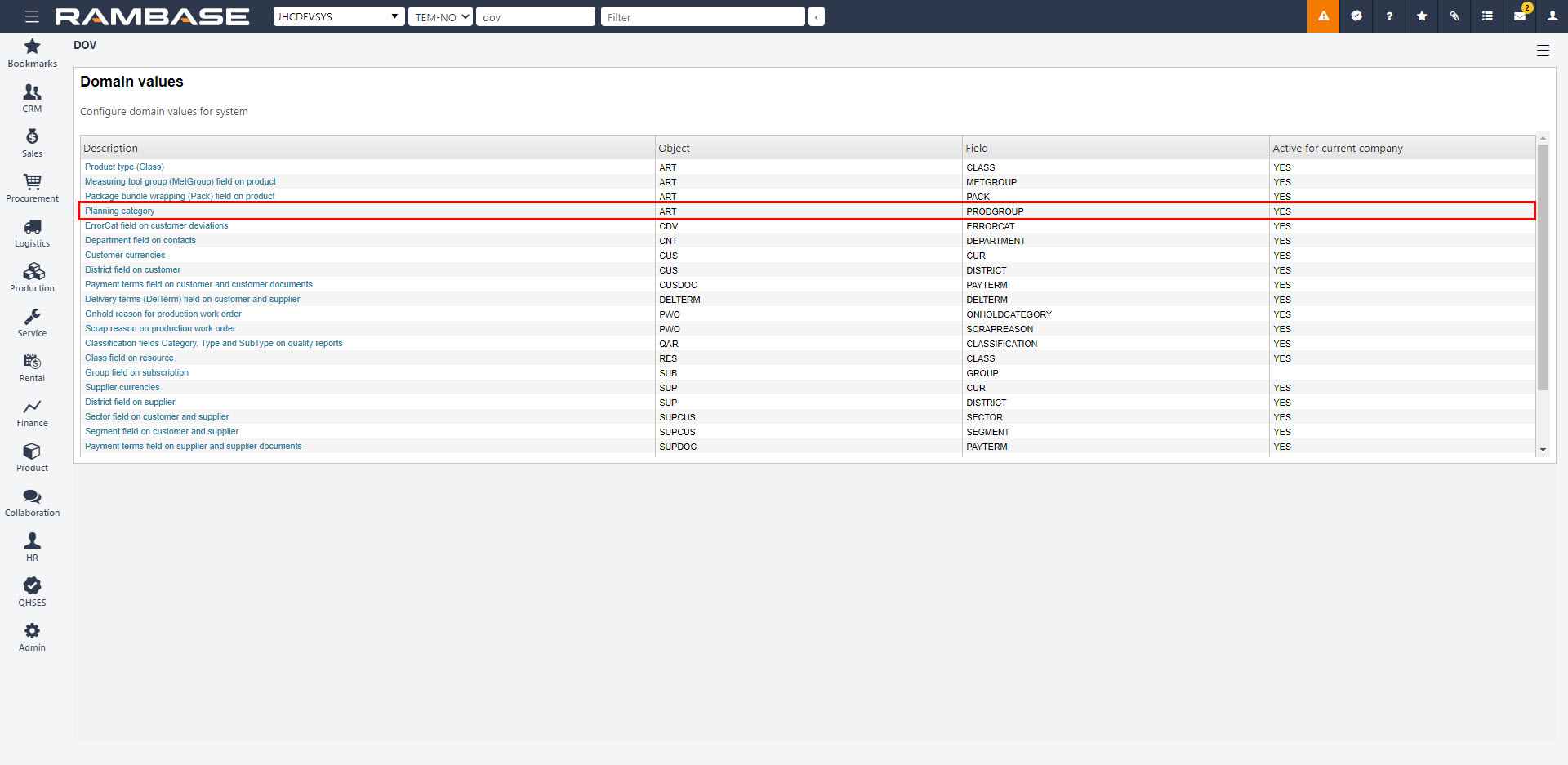
Task: Click the table scrollbar down arrow
Action: point(1543,449)
